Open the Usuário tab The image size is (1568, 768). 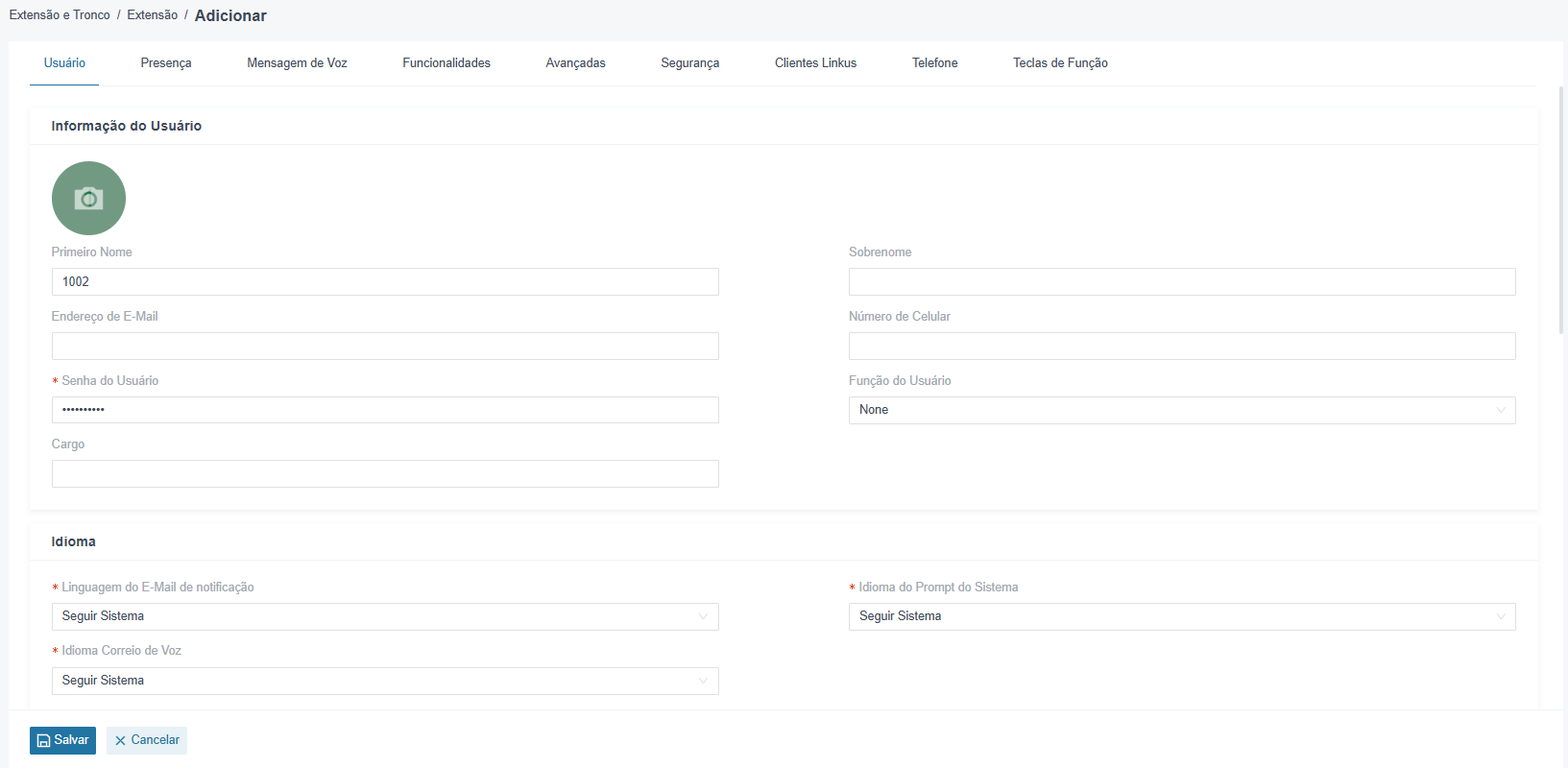coord(64,63)
